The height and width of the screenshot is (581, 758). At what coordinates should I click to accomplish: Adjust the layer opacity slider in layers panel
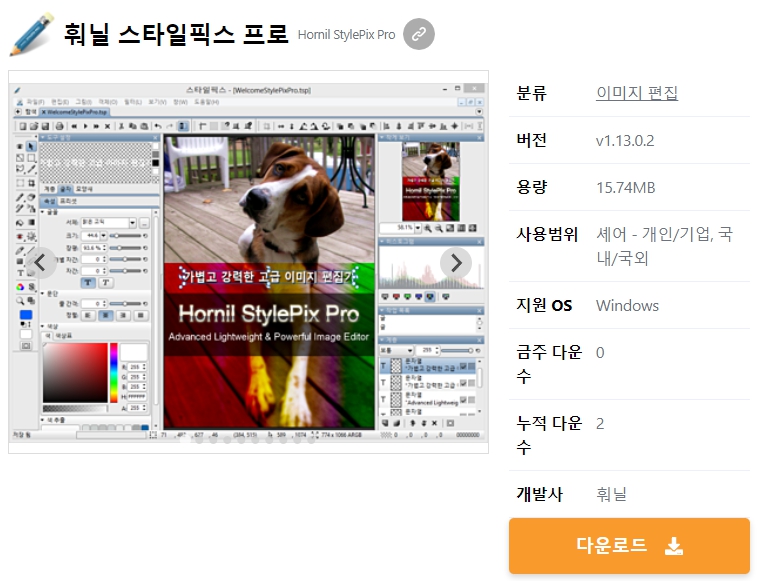[457, 350]
